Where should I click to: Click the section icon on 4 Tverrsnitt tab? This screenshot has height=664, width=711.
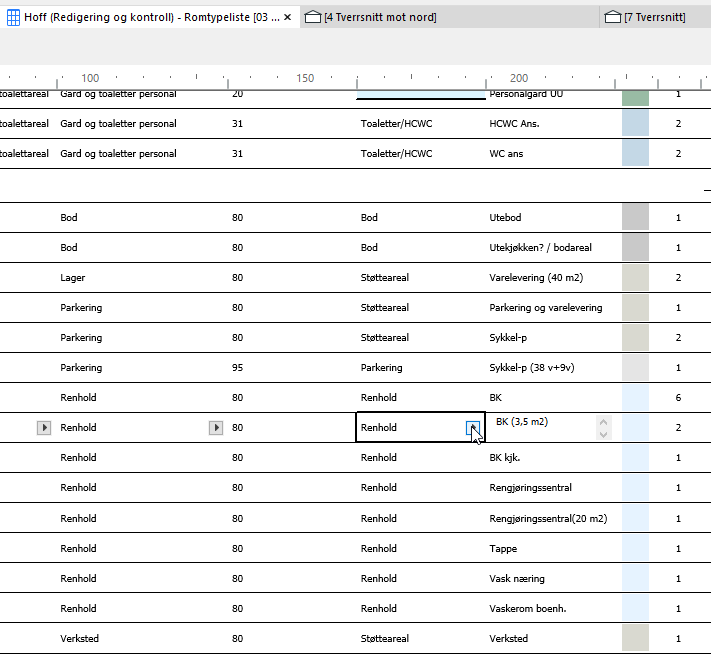point(312,17)
